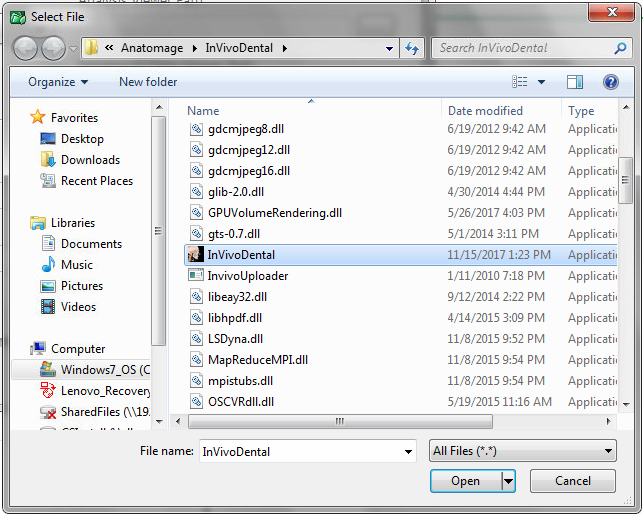
Task: Click the navigation pane scrollbar thumb
Action: pyautogui.click(x=158, y=231)
